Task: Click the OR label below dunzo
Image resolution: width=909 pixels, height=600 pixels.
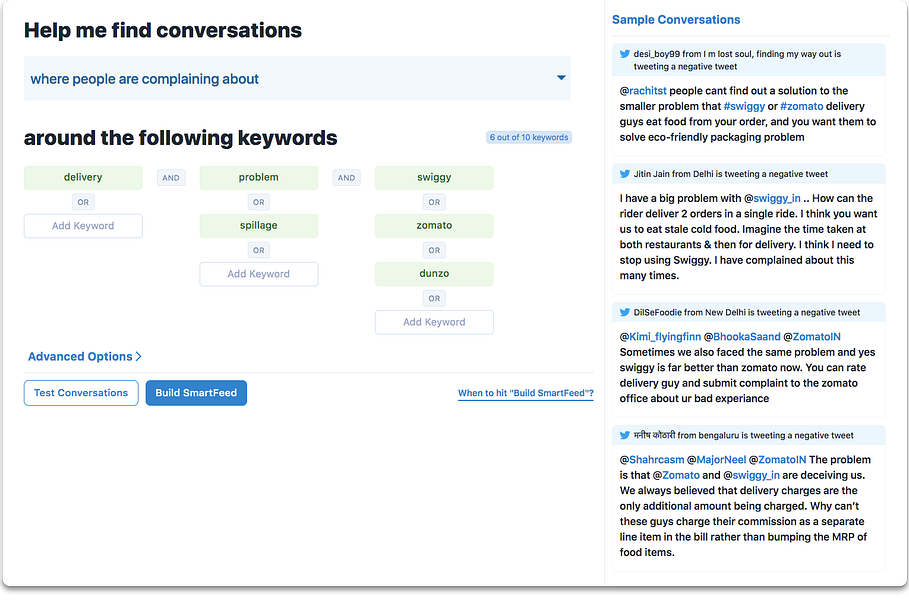Action: [x=434, y=299]
